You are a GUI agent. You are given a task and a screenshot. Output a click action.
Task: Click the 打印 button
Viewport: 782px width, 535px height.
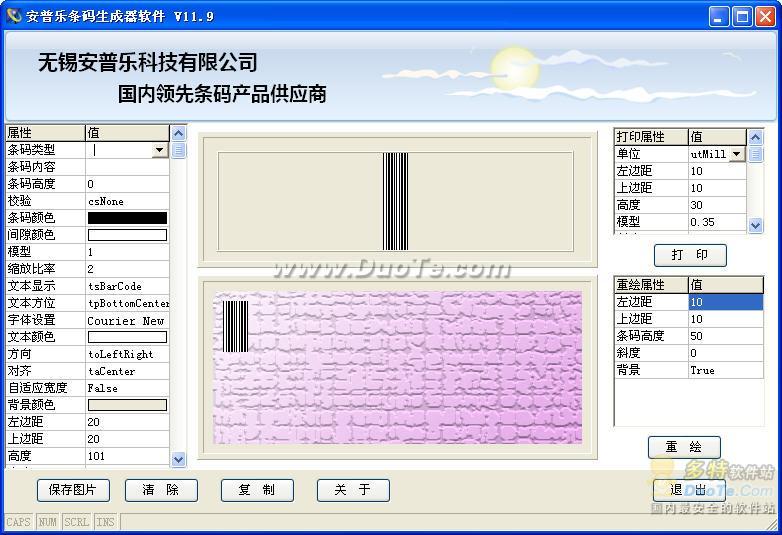coord(690,255)
